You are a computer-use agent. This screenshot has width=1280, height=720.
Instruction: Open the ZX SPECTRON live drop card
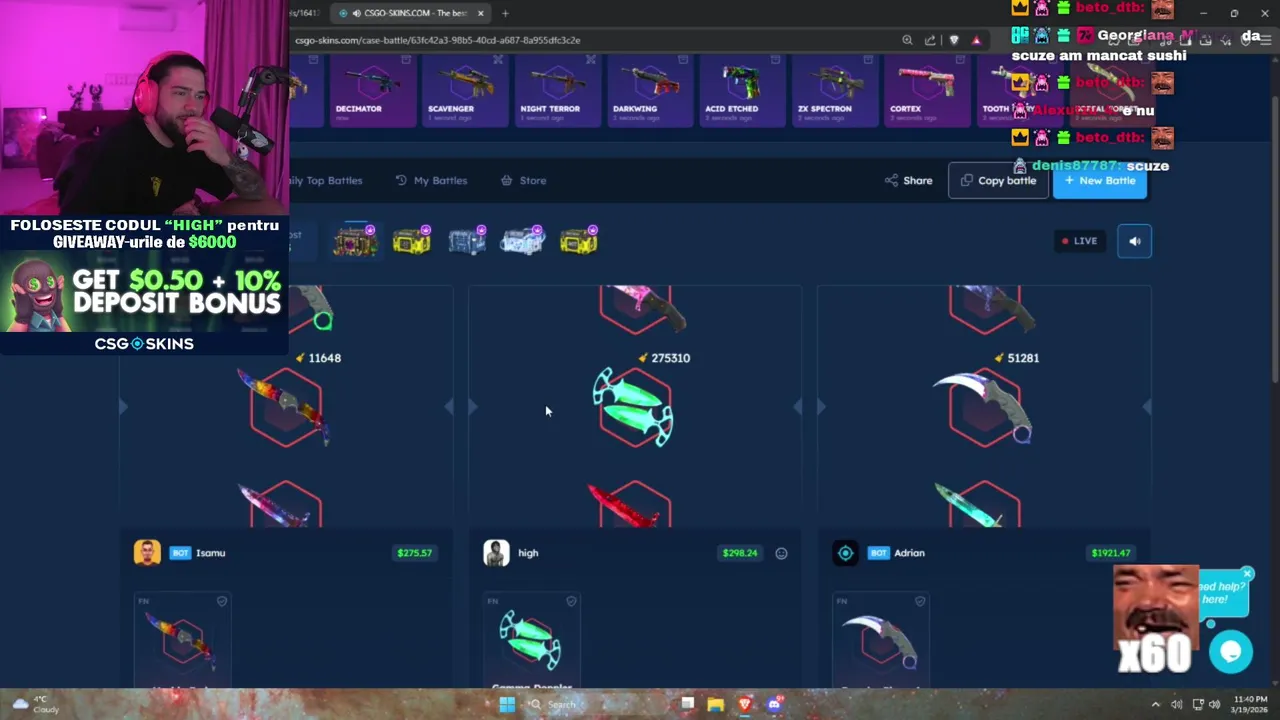click(834, 91)
